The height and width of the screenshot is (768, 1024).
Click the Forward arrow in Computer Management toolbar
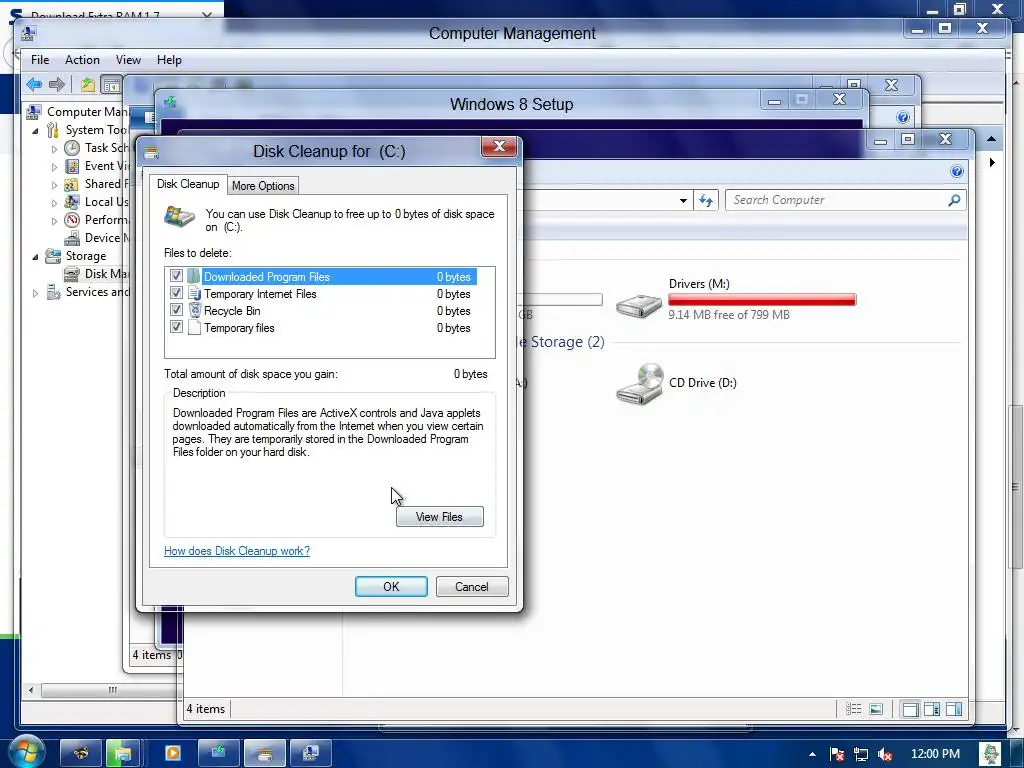(x=57, y=84)
